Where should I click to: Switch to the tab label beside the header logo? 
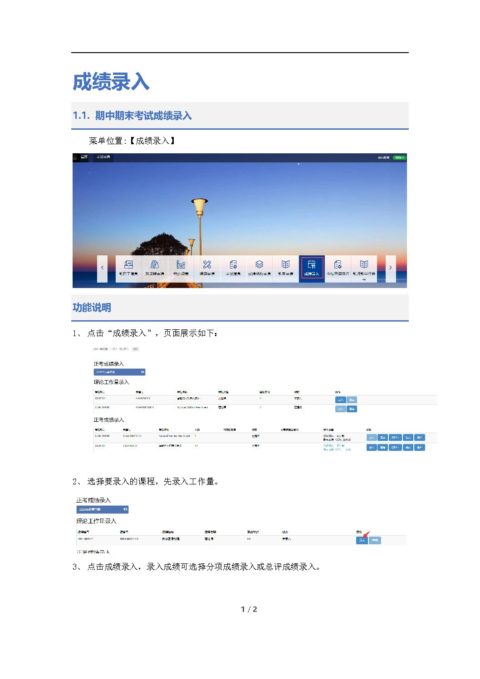(103, 157)
